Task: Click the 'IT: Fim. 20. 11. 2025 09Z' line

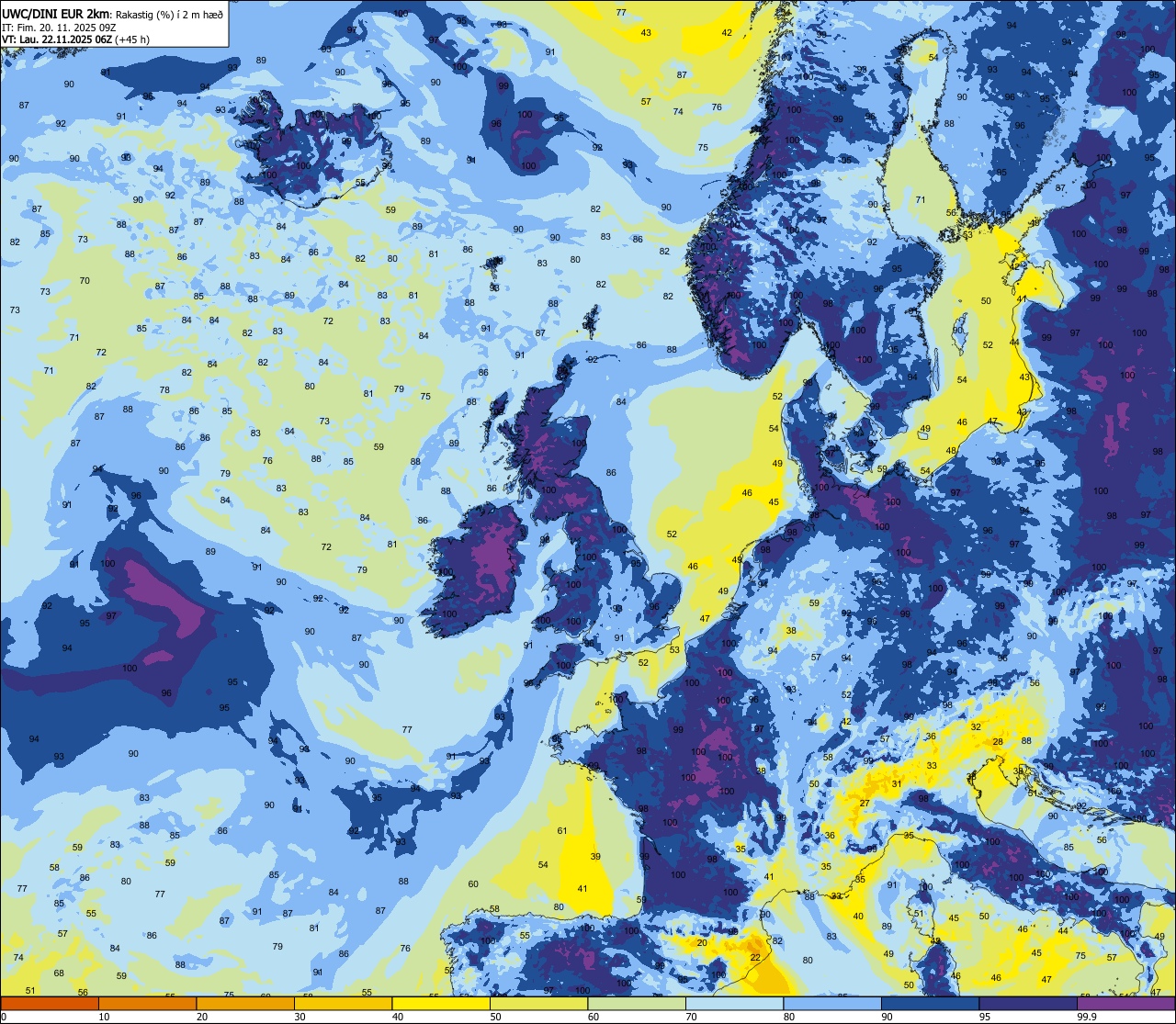Action: point(59,28)
